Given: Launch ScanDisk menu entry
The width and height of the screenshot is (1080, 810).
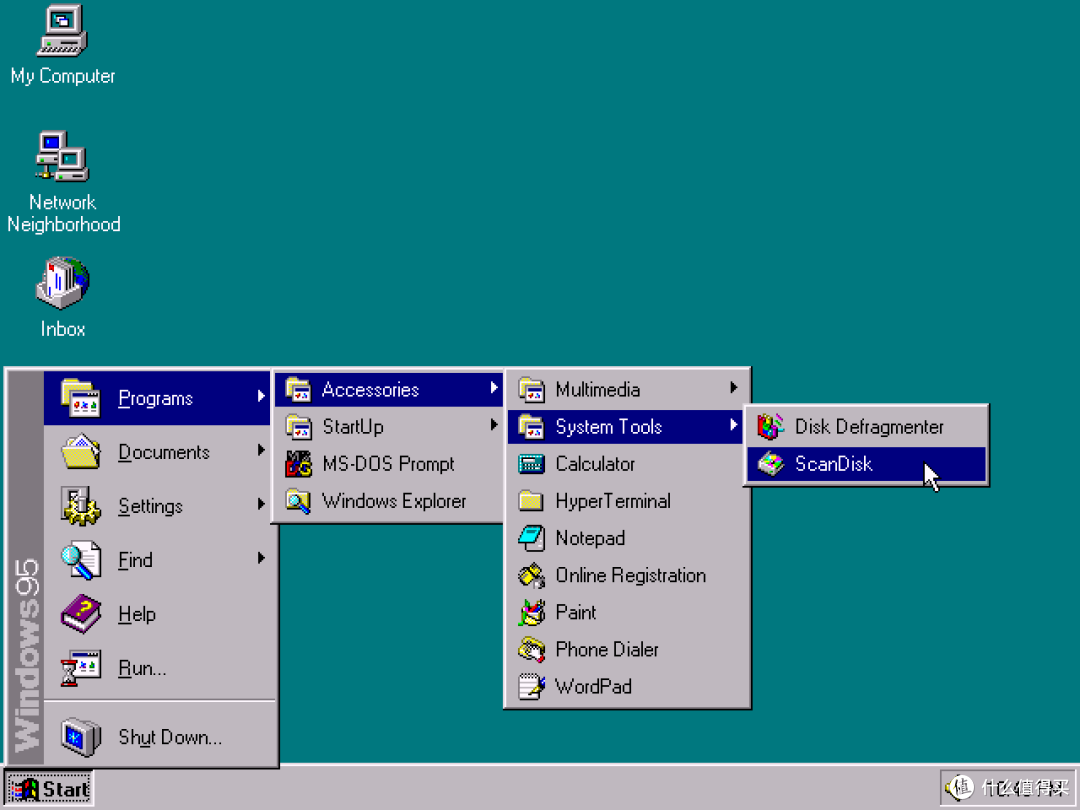Looking at the screenshot, I should [866, 464].
